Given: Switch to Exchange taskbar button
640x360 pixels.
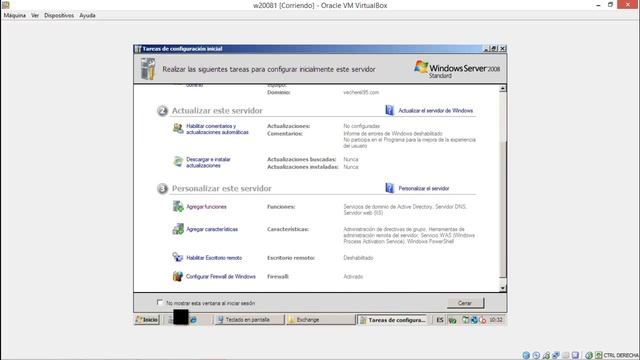Looking at the screenshot, I should (320, 320).
